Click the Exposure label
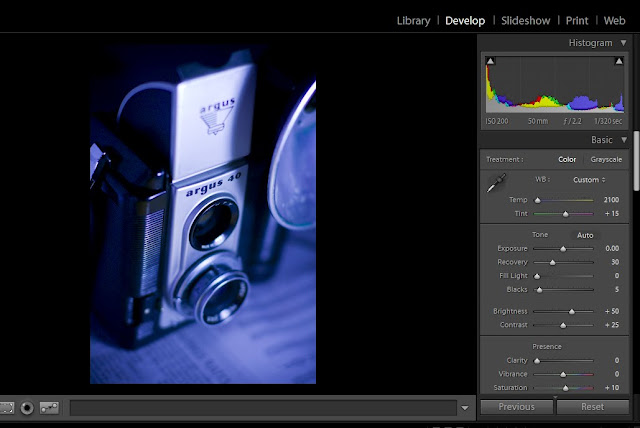The image size is (640, 428). tap(512, 248)
